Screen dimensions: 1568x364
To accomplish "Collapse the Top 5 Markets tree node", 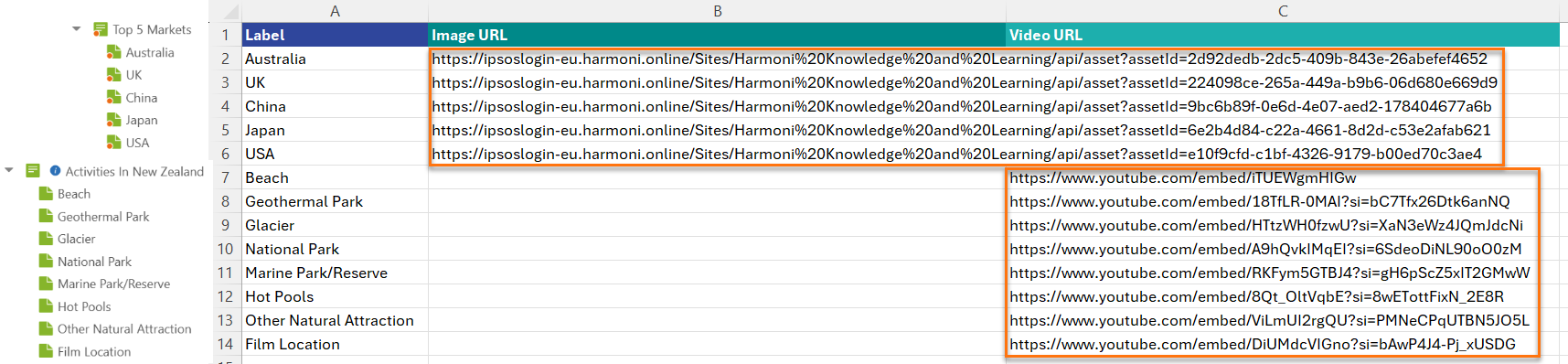I will (x=77, y=29).
